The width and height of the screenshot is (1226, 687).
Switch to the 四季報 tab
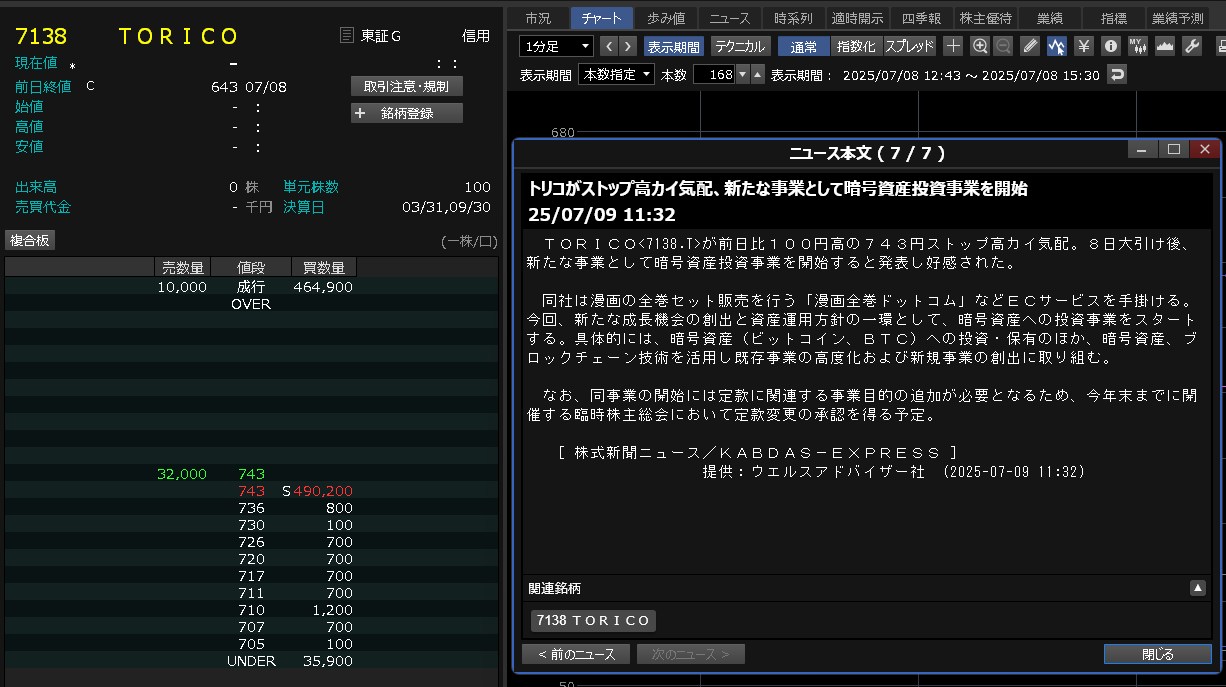(x=921, y=18)
